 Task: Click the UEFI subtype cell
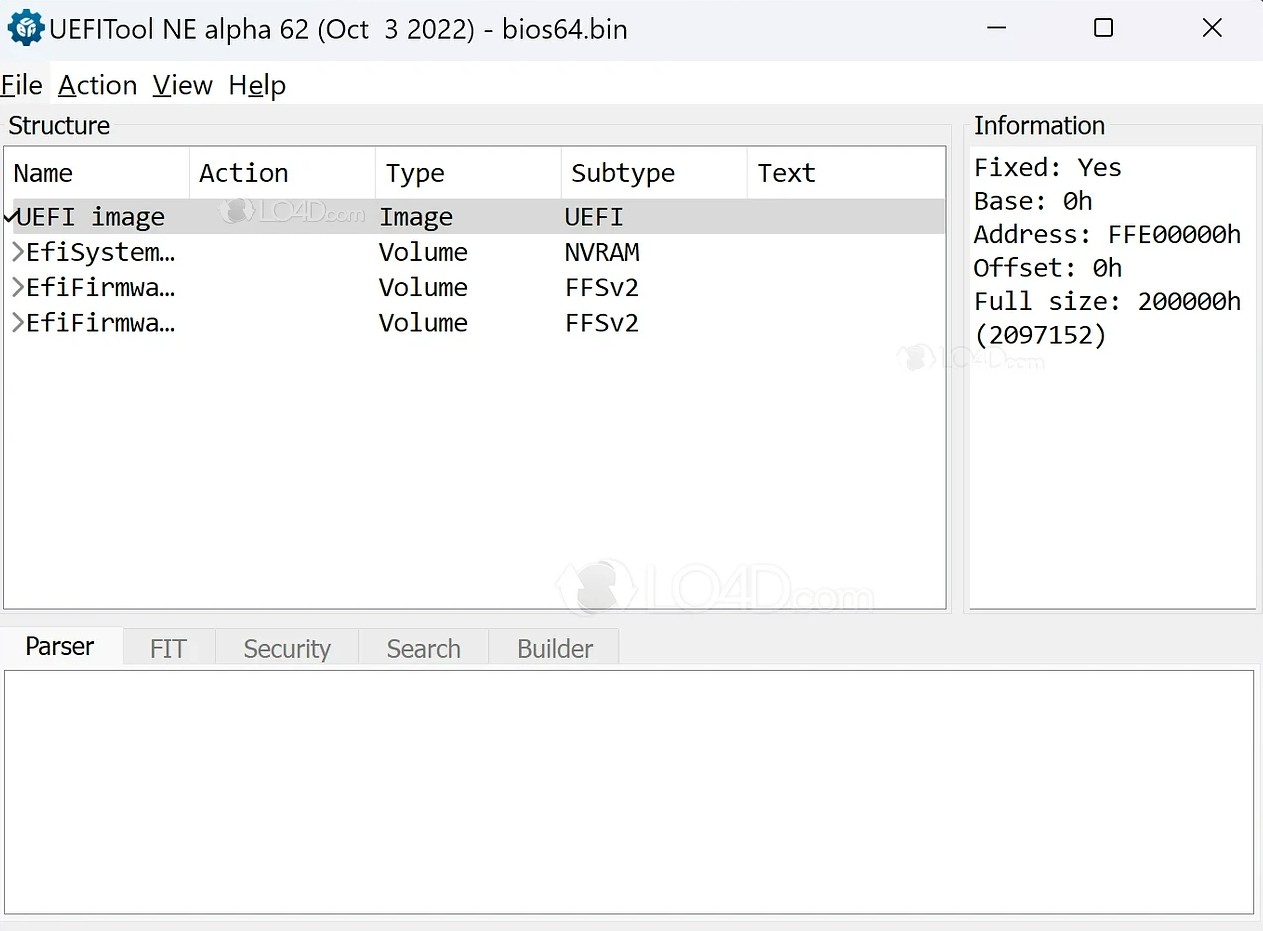tap(594, 217)
